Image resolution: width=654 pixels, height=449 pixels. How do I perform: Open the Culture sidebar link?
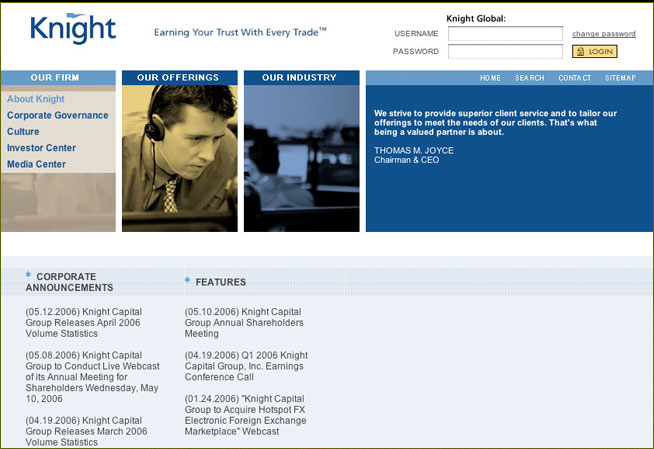[x=23, y=132]
